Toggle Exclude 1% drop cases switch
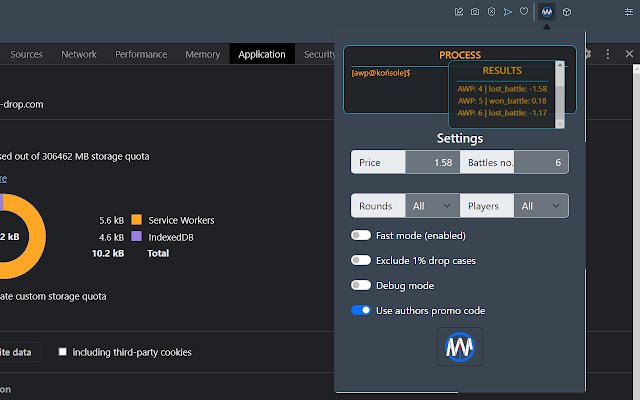This screenshot has height=400, width=640. coord(361,260)
